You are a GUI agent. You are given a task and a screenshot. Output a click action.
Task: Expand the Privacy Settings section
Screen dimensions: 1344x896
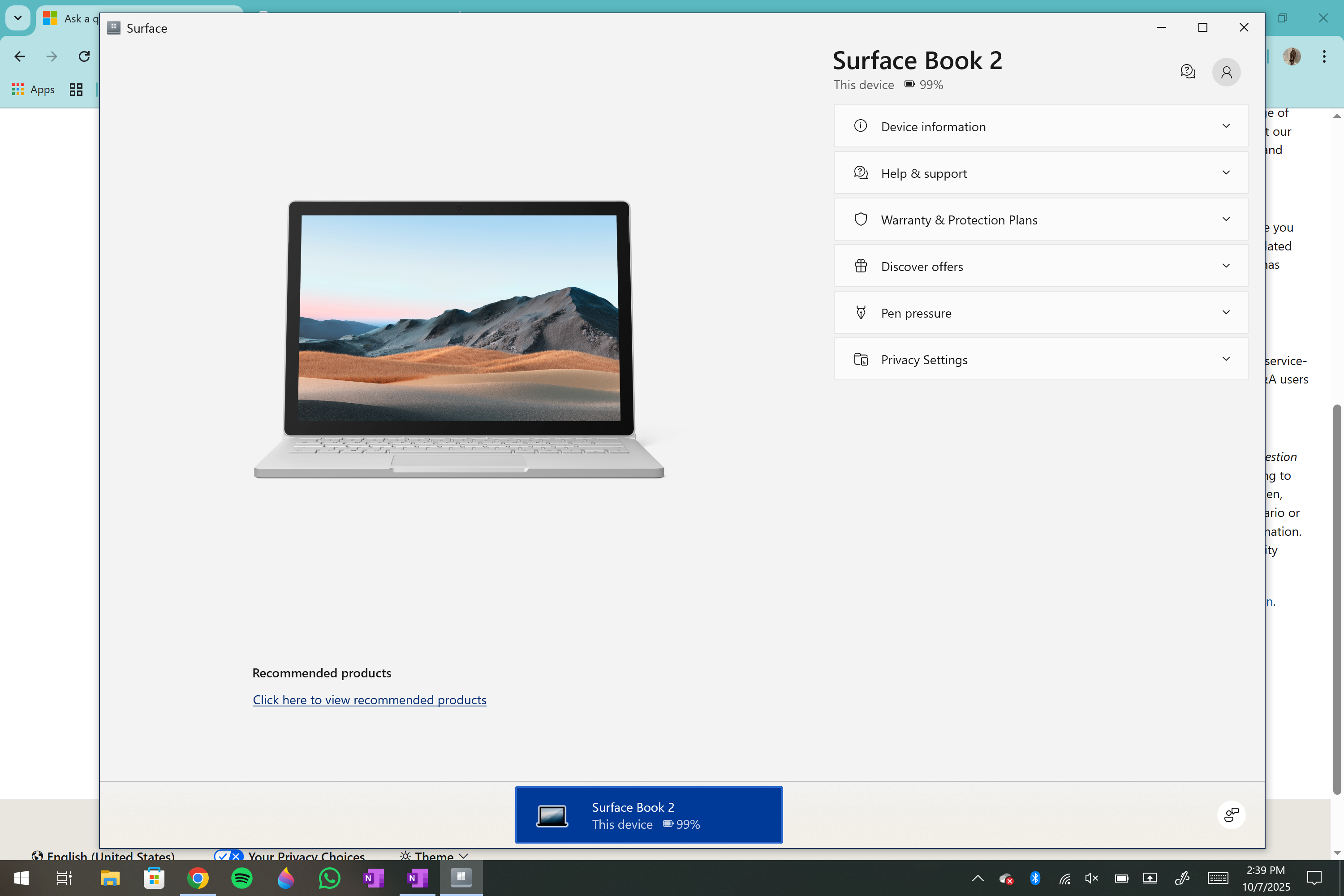click(1041, 359)
